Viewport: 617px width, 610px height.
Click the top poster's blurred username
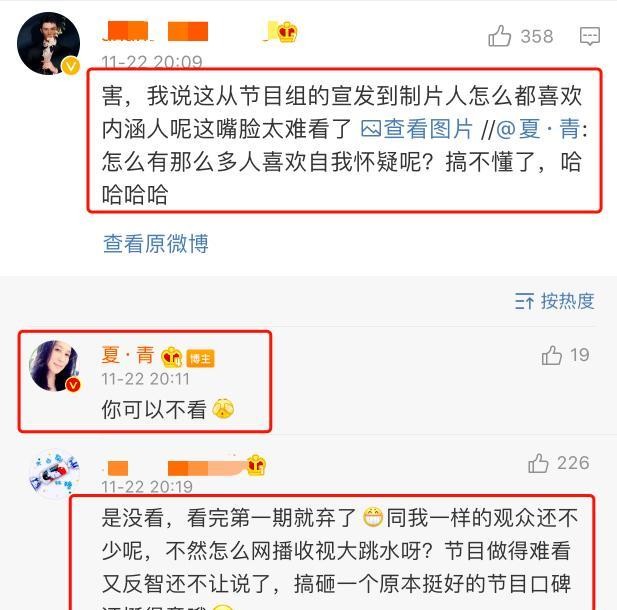157,31
